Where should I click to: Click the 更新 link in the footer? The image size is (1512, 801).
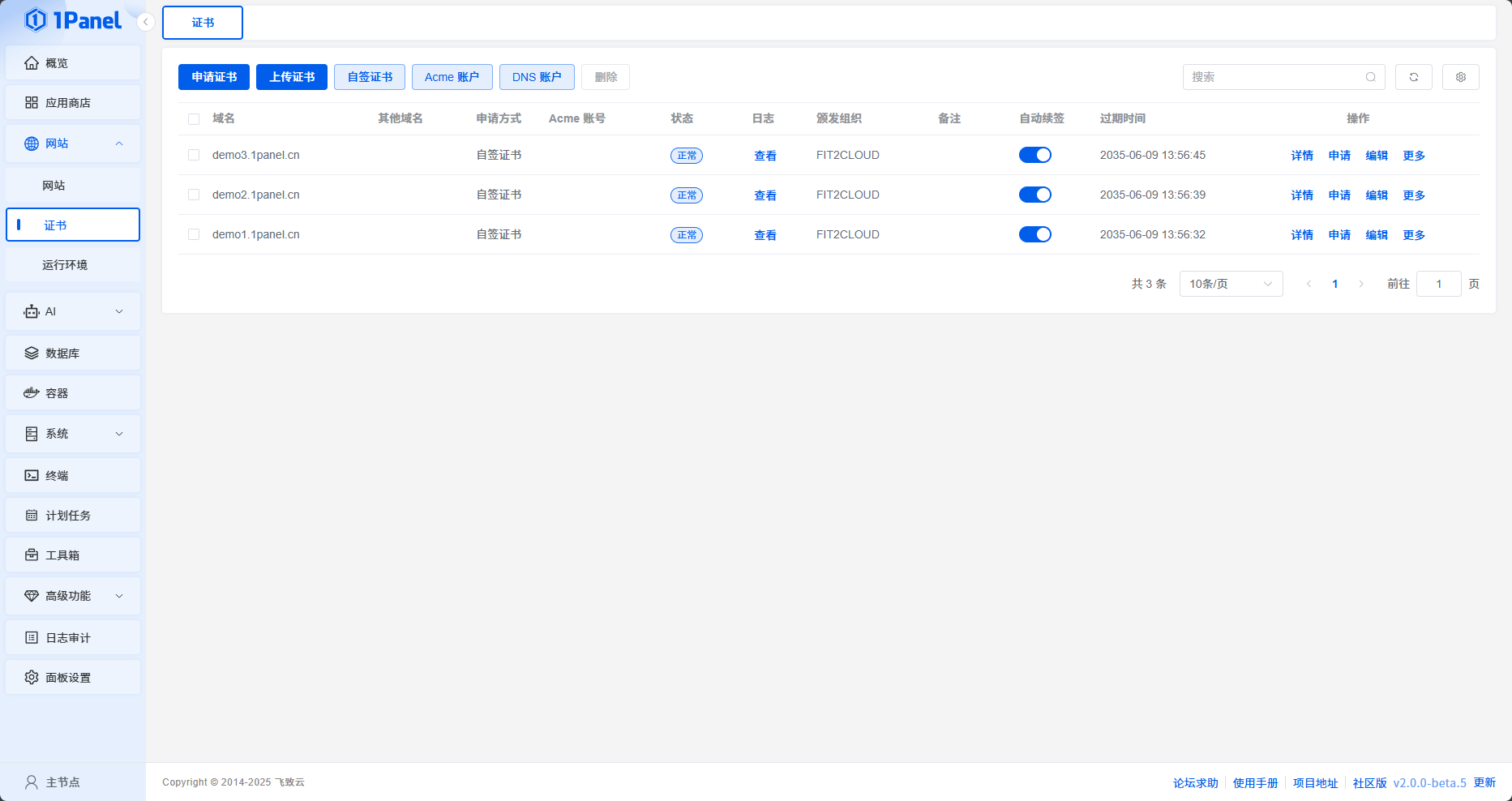1484,782
